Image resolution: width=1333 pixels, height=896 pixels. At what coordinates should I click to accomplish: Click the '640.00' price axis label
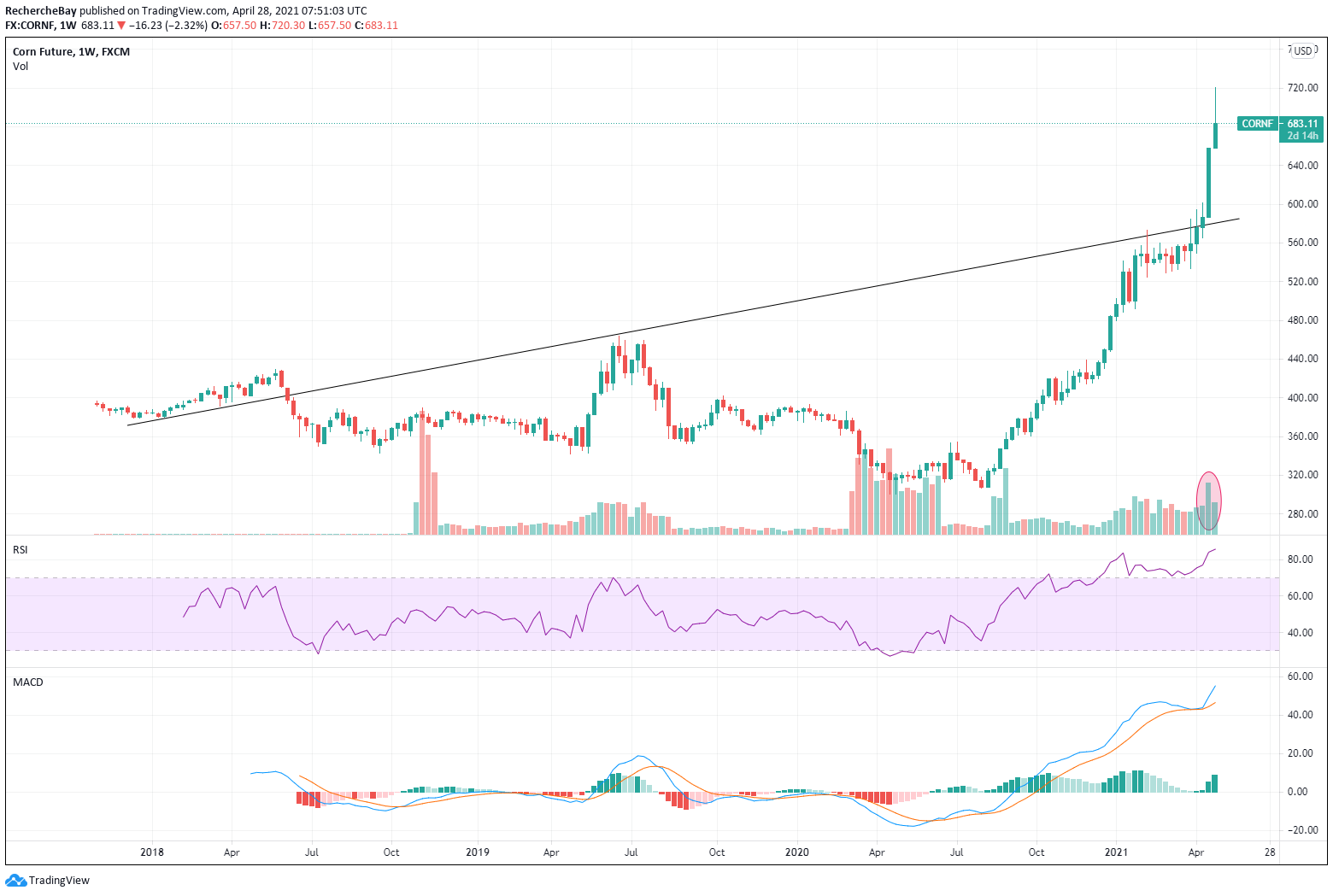[1302, 166]
